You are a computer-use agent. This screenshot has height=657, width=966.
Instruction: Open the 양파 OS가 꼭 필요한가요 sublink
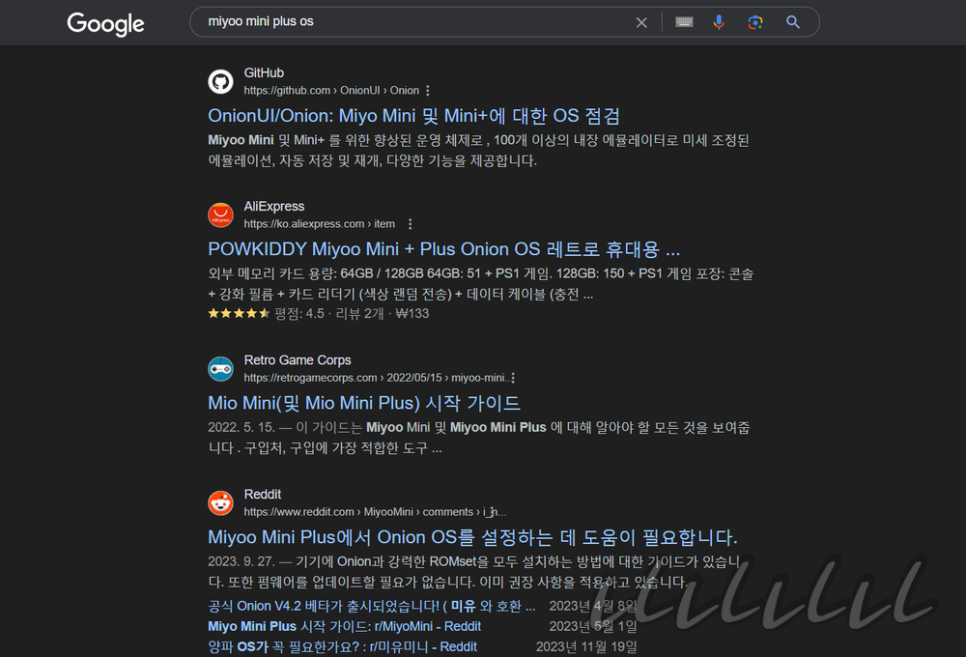(342, 647)
